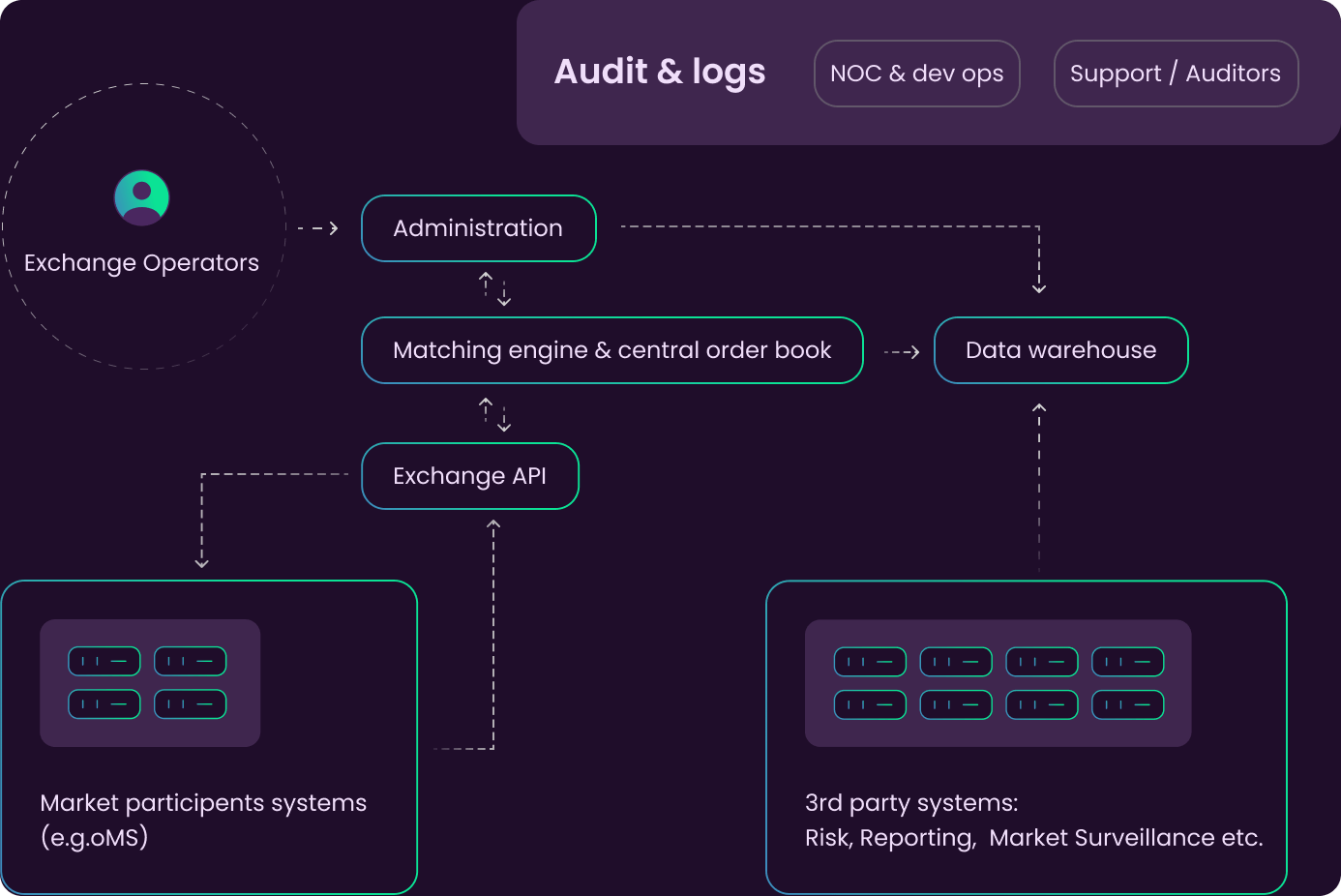The width and height of the screenshot is (1341, 896).
Task: Select the top-right server icon in 3rd party systems
Action: coord(1127,662)
